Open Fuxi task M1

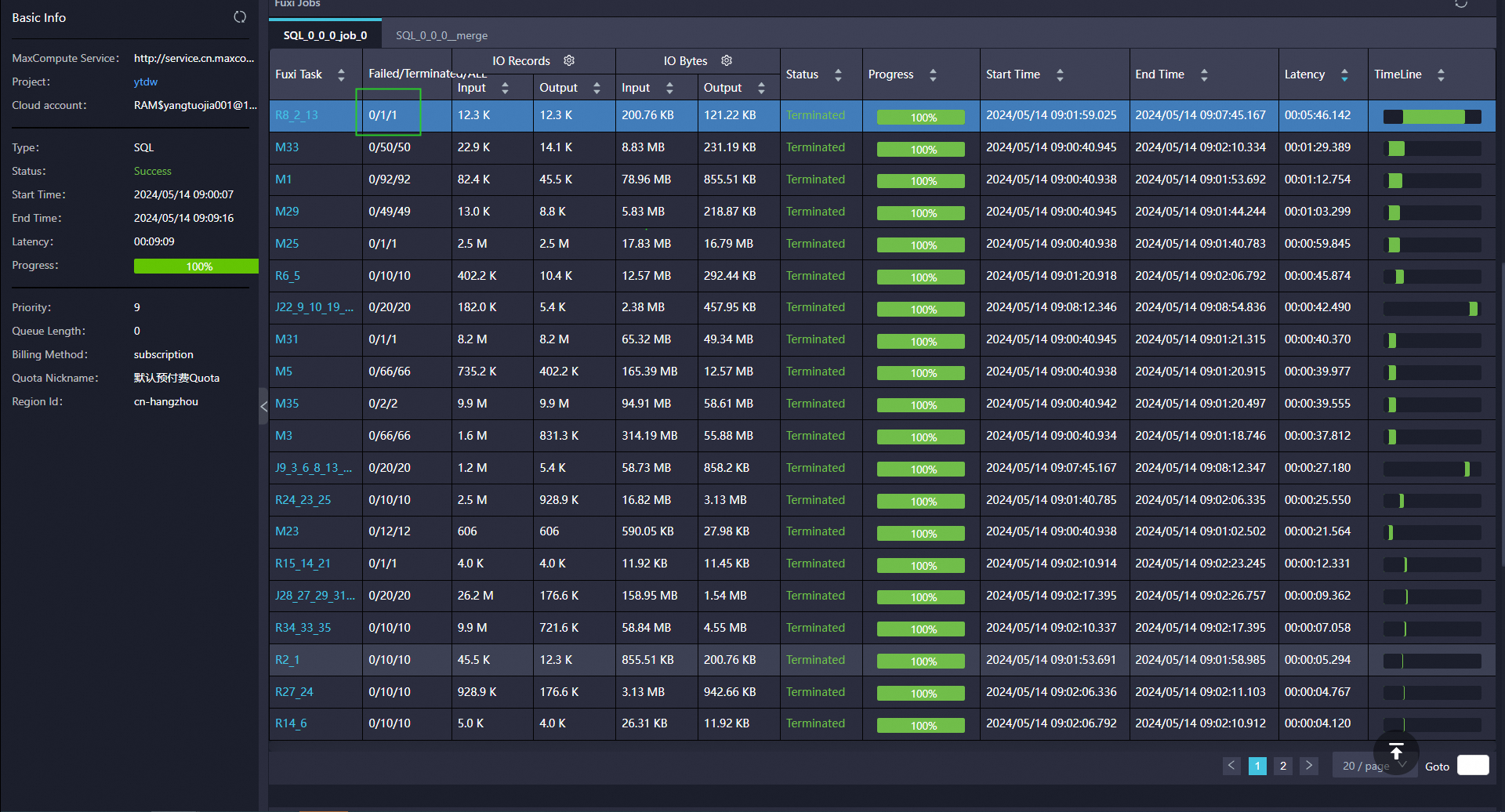(x=283, y=179)
